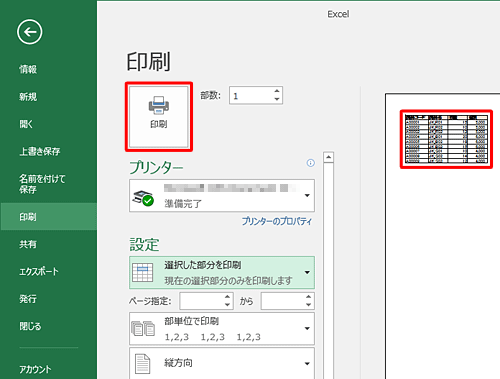This screenshot has height=379, width=500.
Task: Choose 開く from the sidebar
Action: coord(26,124)
